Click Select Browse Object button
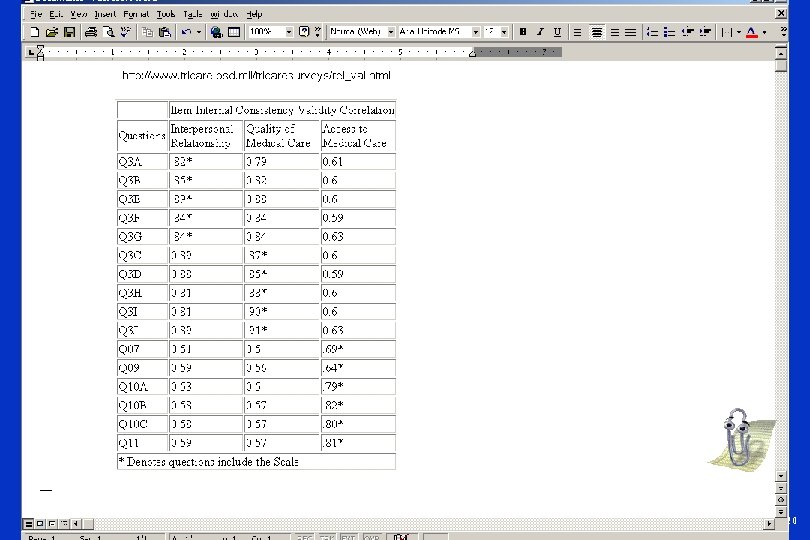Viewport: 810px width, 540px height. 781,500
